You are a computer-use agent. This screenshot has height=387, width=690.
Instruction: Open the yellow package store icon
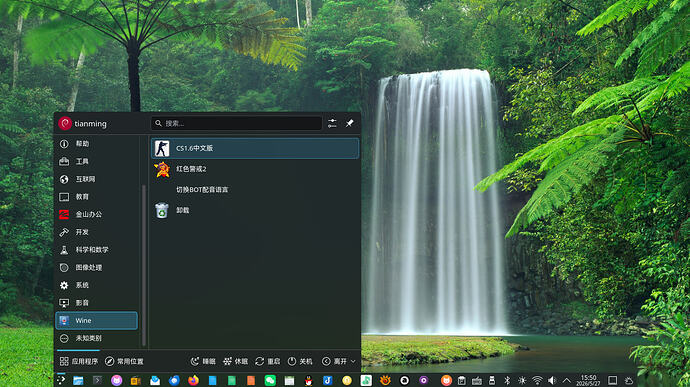click(136, 380)
